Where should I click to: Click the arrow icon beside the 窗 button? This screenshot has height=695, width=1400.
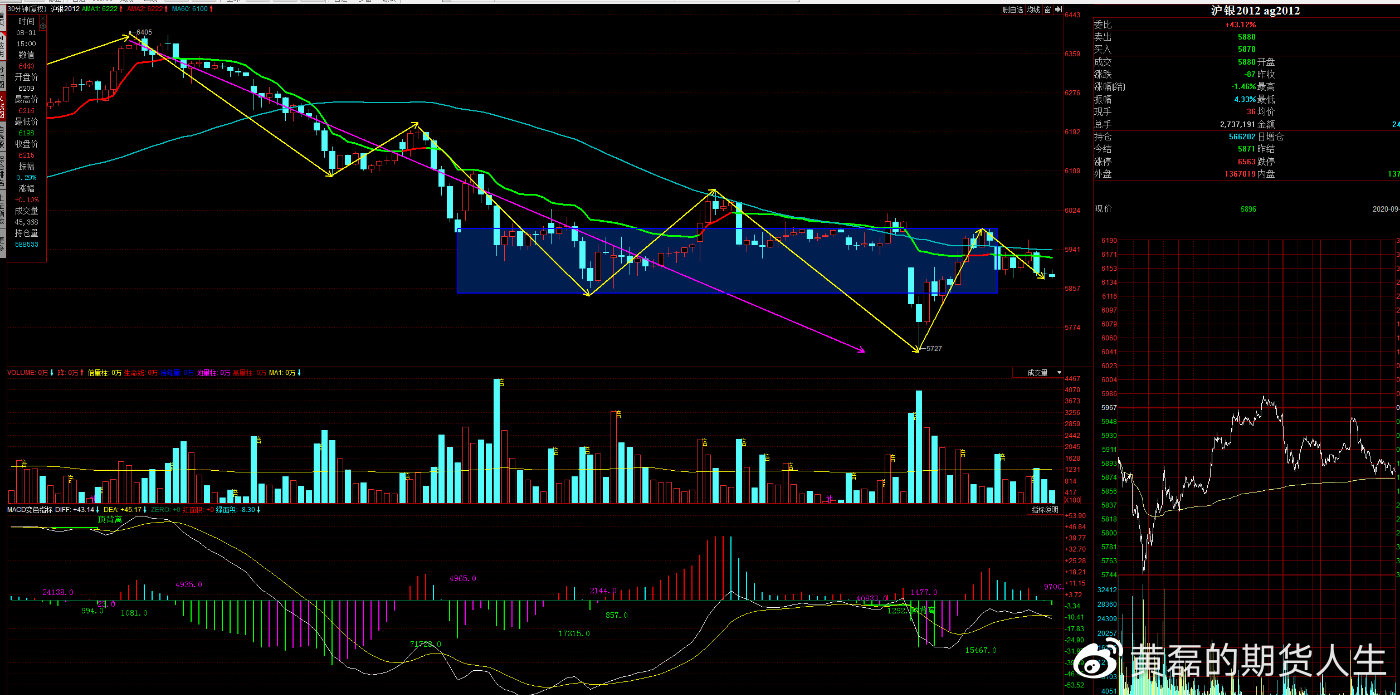click(1058, 10)
